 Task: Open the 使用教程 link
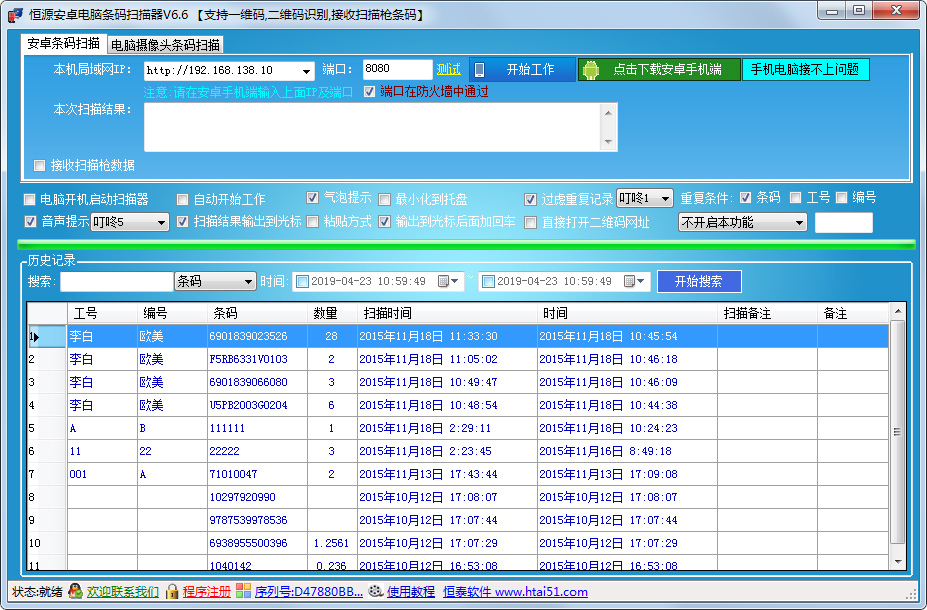[x=410, y=591]
